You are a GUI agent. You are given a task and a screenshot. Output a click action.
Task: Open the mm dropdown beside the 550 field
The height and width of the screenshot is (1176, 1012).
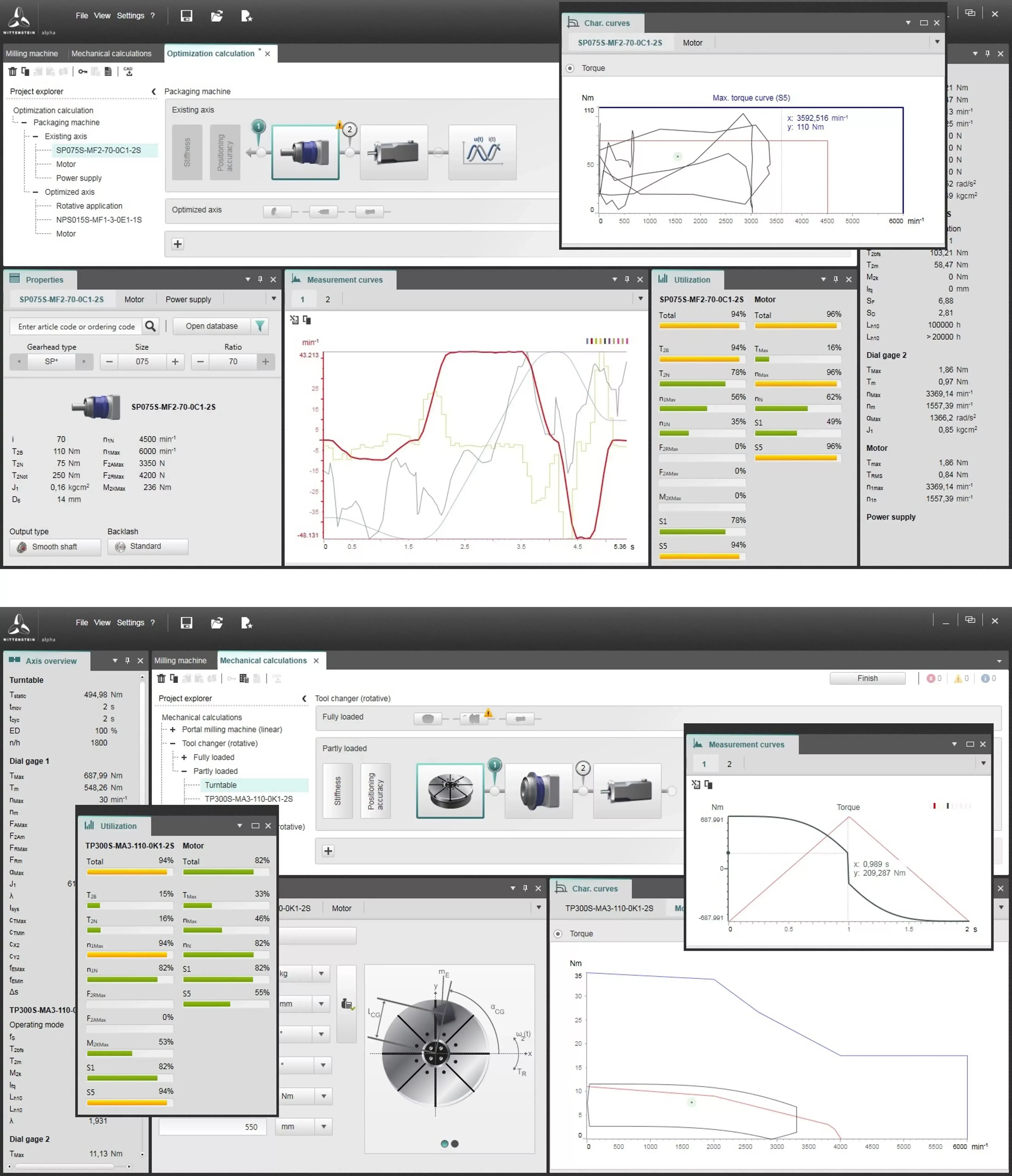tap(324, 1127)
